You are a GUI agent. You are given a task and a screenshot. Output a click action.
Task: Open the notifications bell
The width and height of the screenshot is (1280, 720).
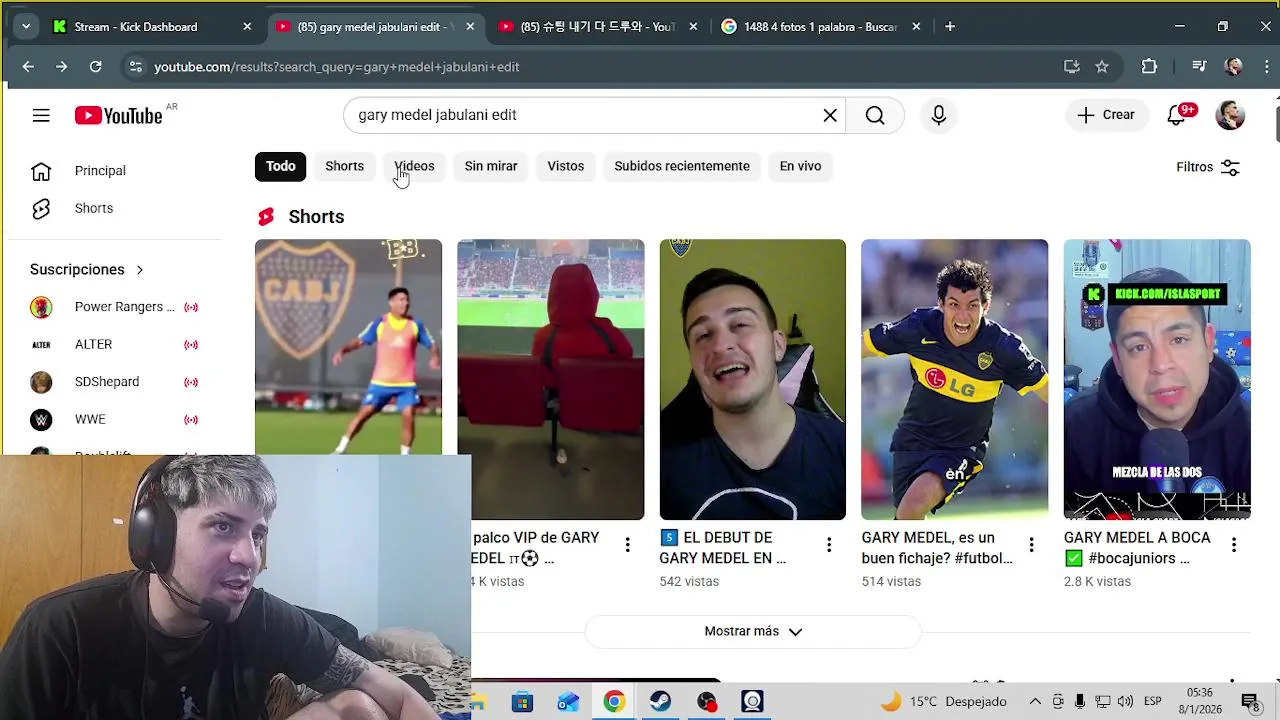[1177, 115]
